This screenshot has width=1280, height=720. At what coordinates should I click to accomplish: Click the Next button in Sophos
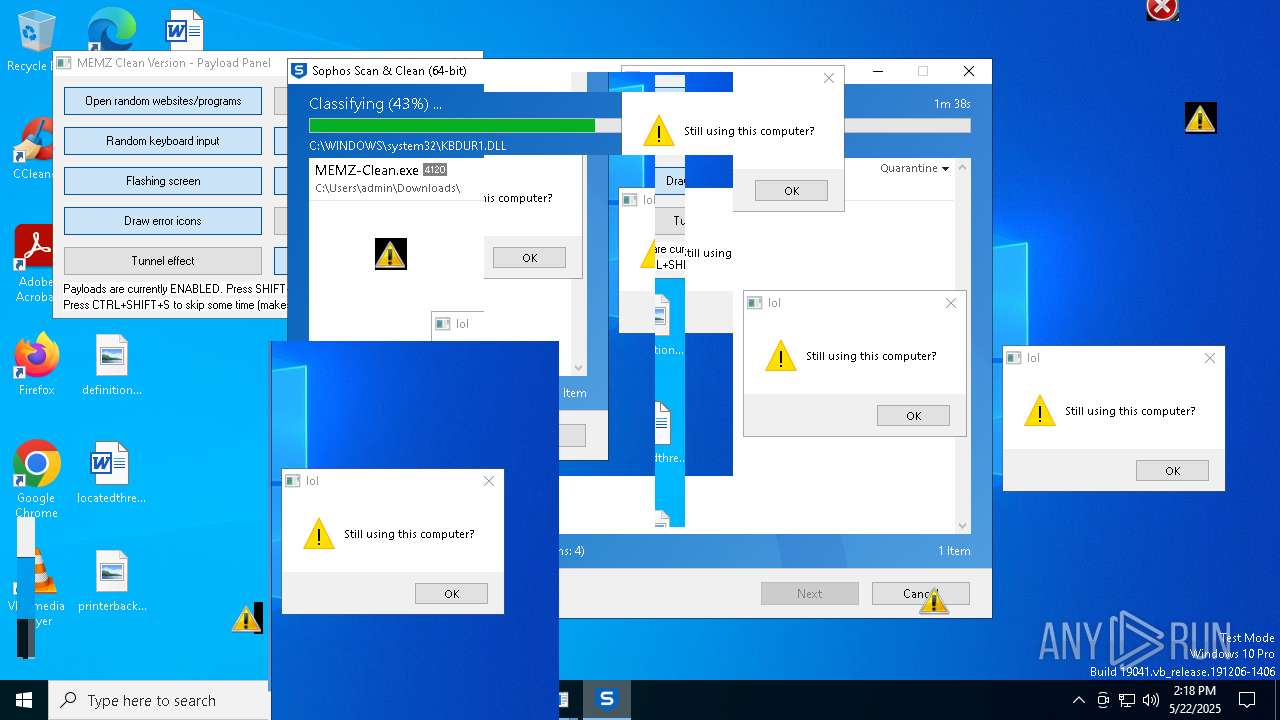click(x=809, y=593)
